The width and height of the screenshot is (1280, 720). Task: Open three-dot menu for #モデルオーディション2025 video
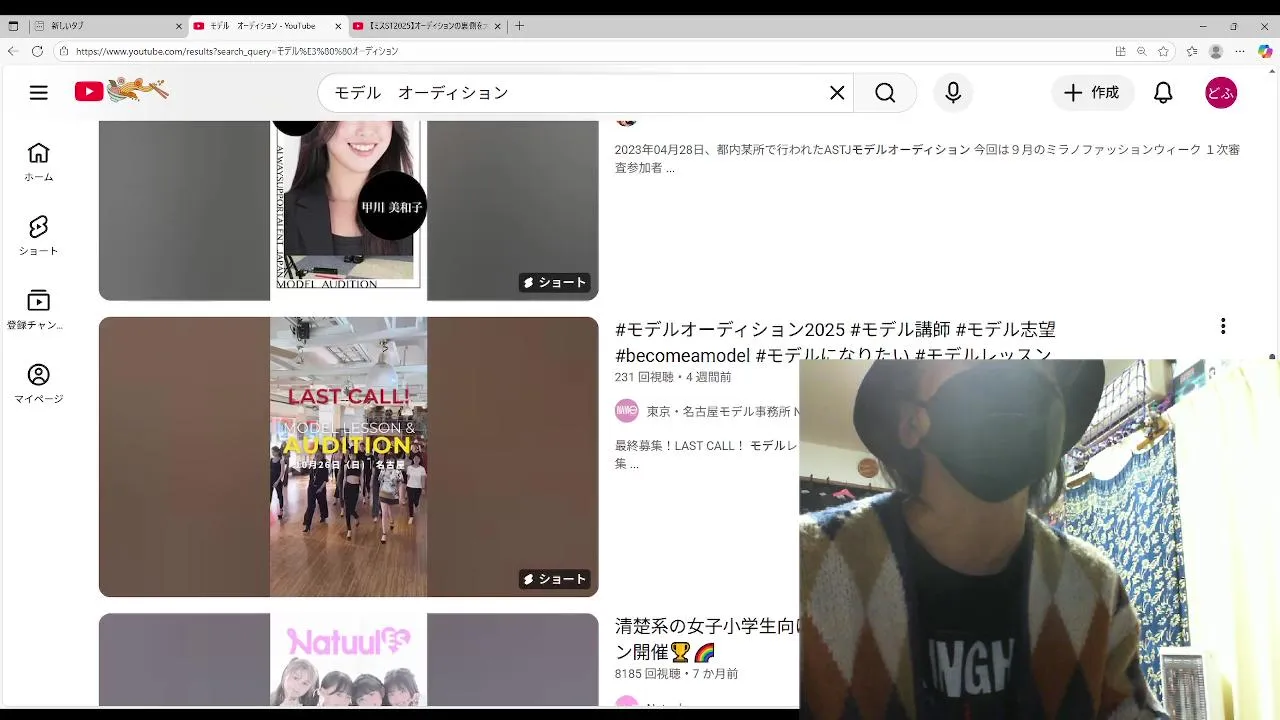1222,327
